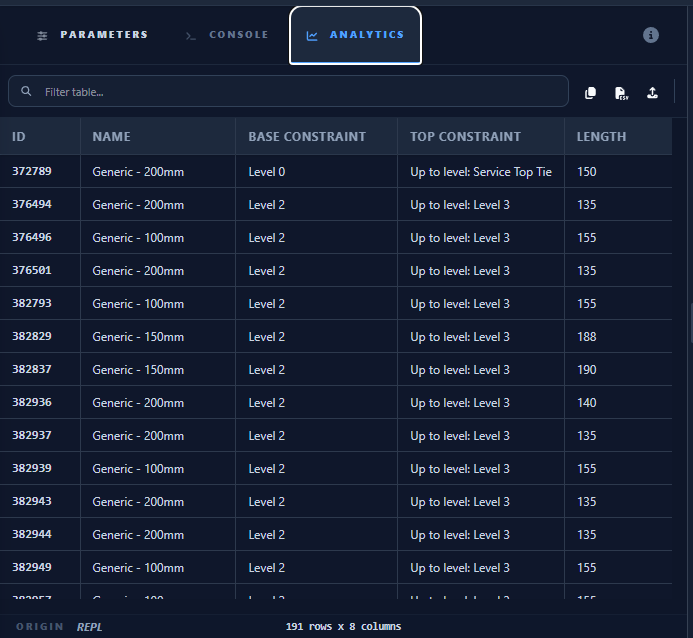The height and width of the screenshot is (638, 693).
Task: Export the table as CSV
Action: point(621,93)
